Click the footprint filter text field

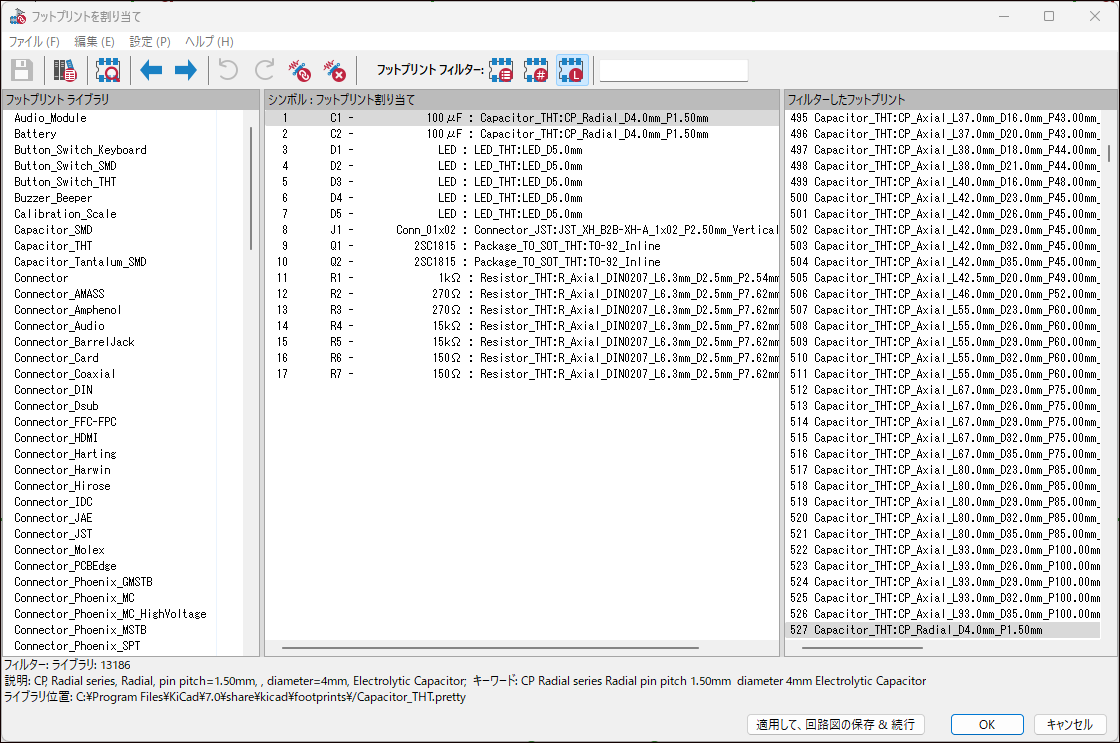coord(673,70)
